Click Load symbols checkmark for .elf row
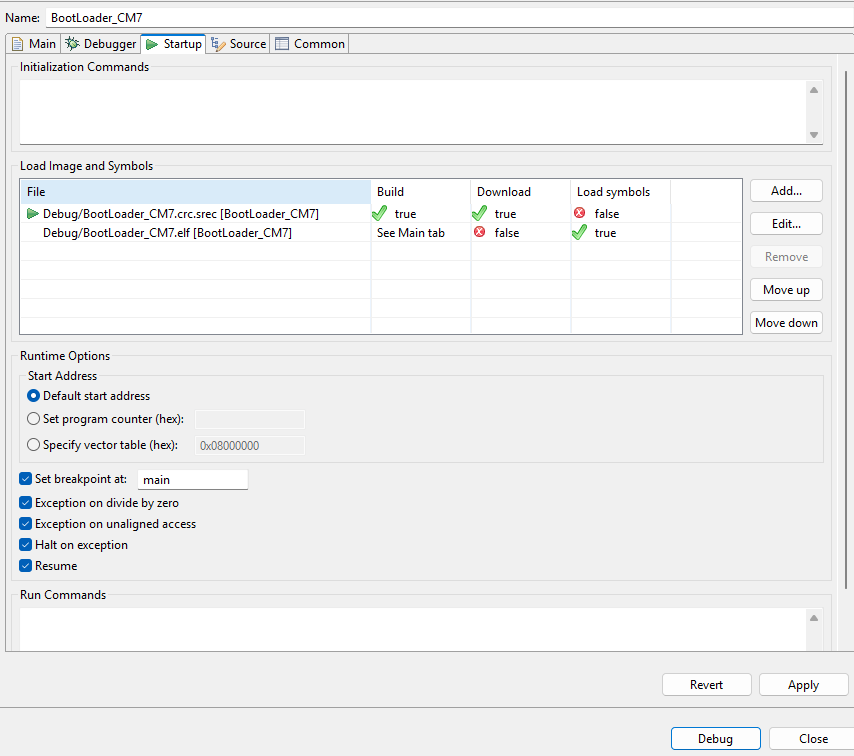Screen dimensions: 854x756 [x=580, y=233]
